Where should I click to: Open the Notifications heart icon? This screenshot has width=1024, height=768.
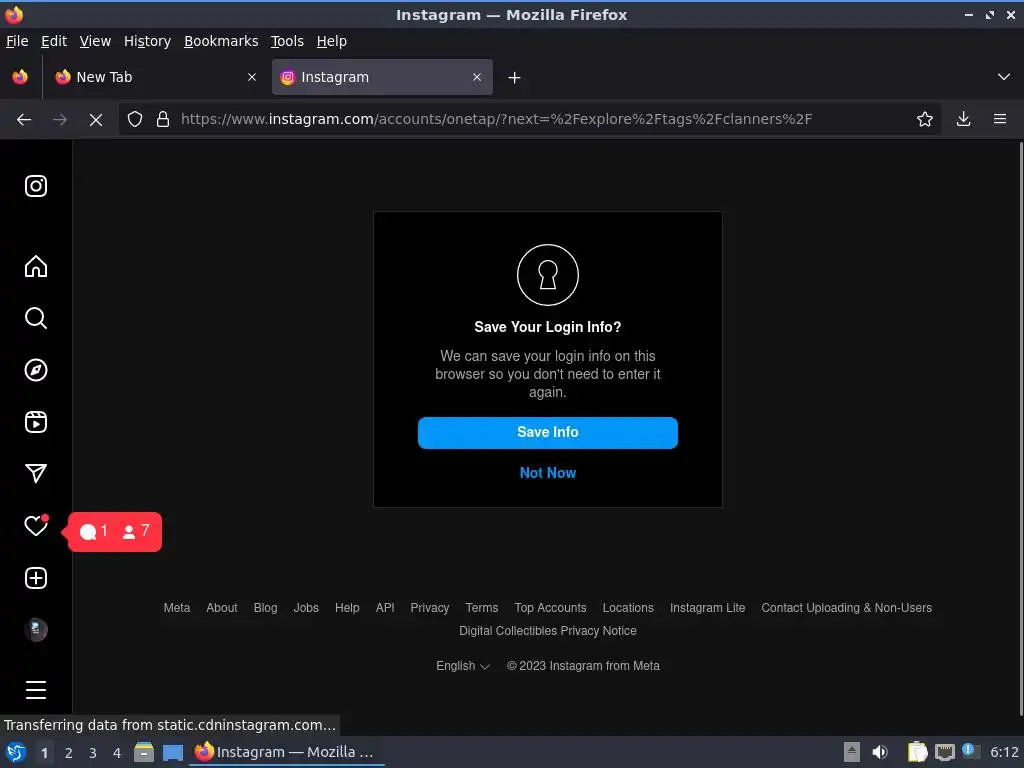(x=36, y=526)
